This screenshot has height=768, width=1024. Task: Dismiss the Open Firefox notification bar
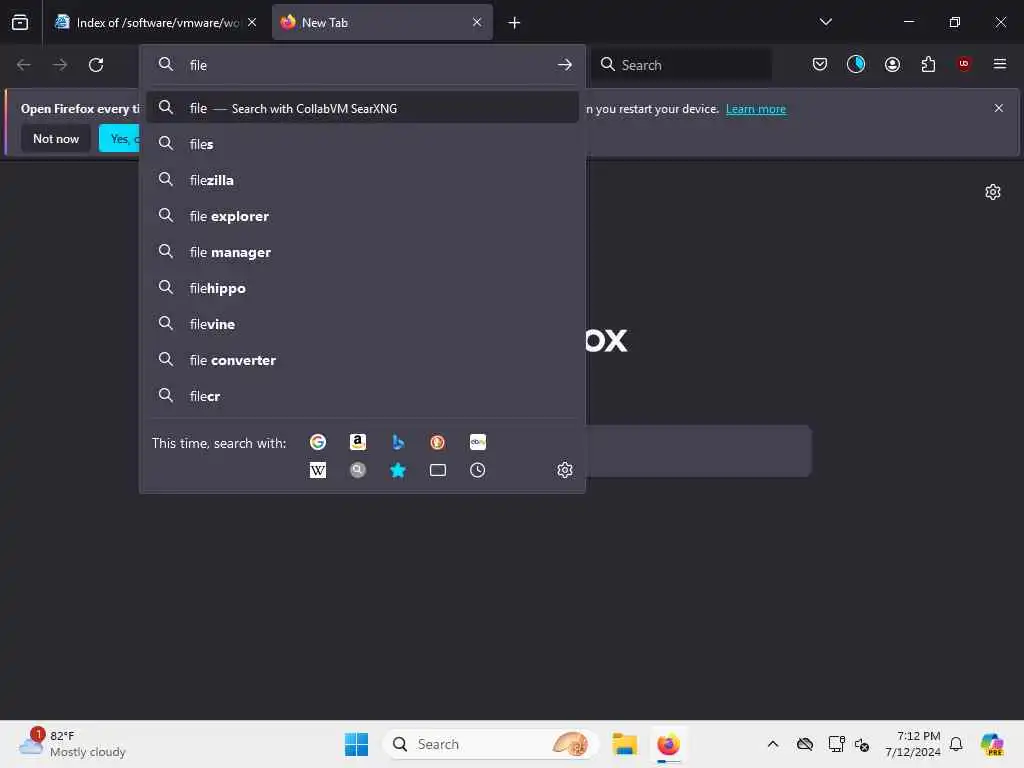999,108
